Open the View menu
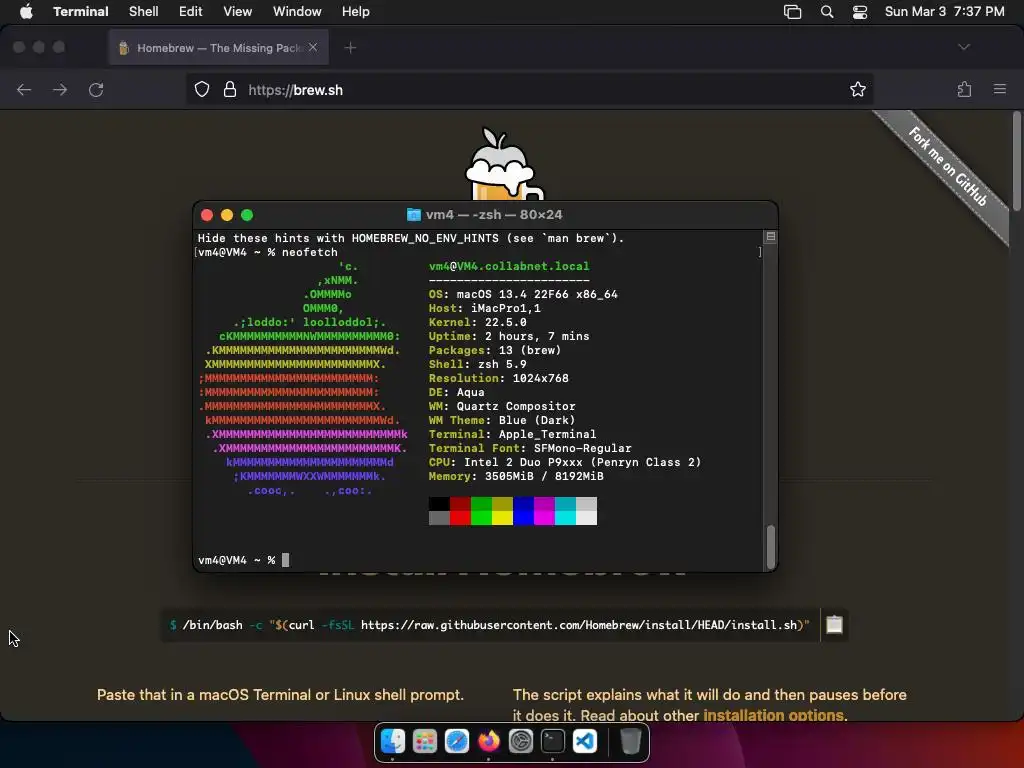The image size is (1024, 768). click(x=238, y=12)
